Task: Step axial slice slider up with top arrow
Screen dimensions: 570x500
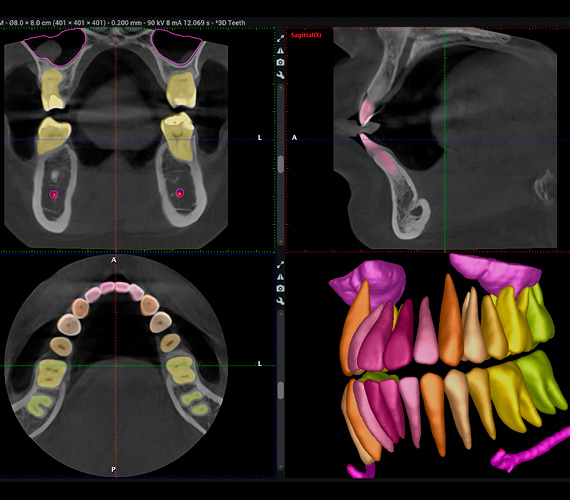Action: pos(281,313)
